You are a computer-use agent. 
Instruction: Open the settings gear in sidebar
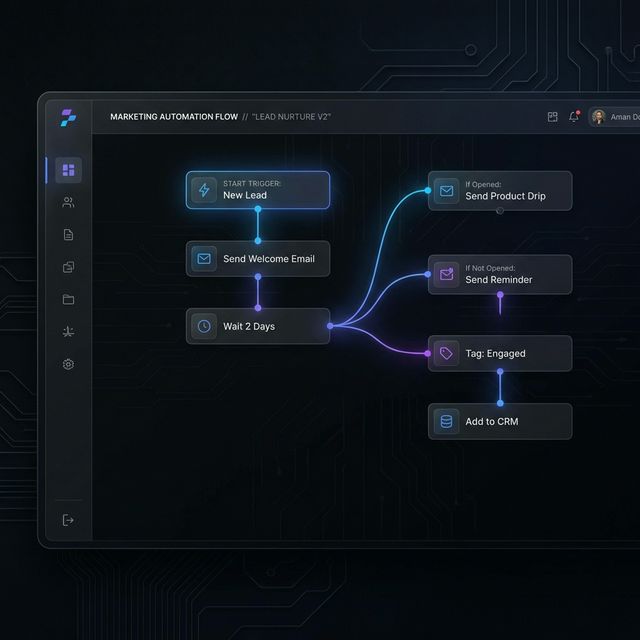(68, 364)
